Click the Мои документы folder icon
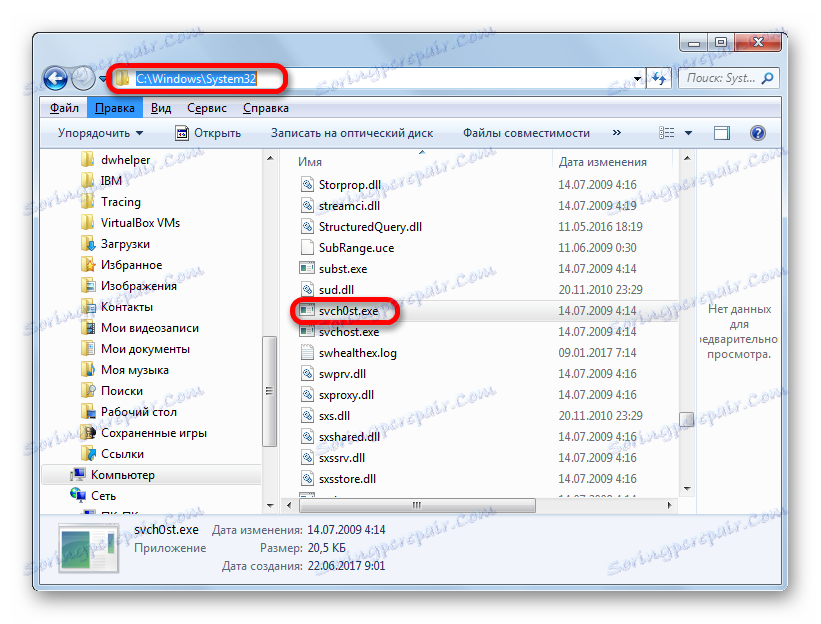Screen dimensions: 821x624 click(x=88, y=349)
